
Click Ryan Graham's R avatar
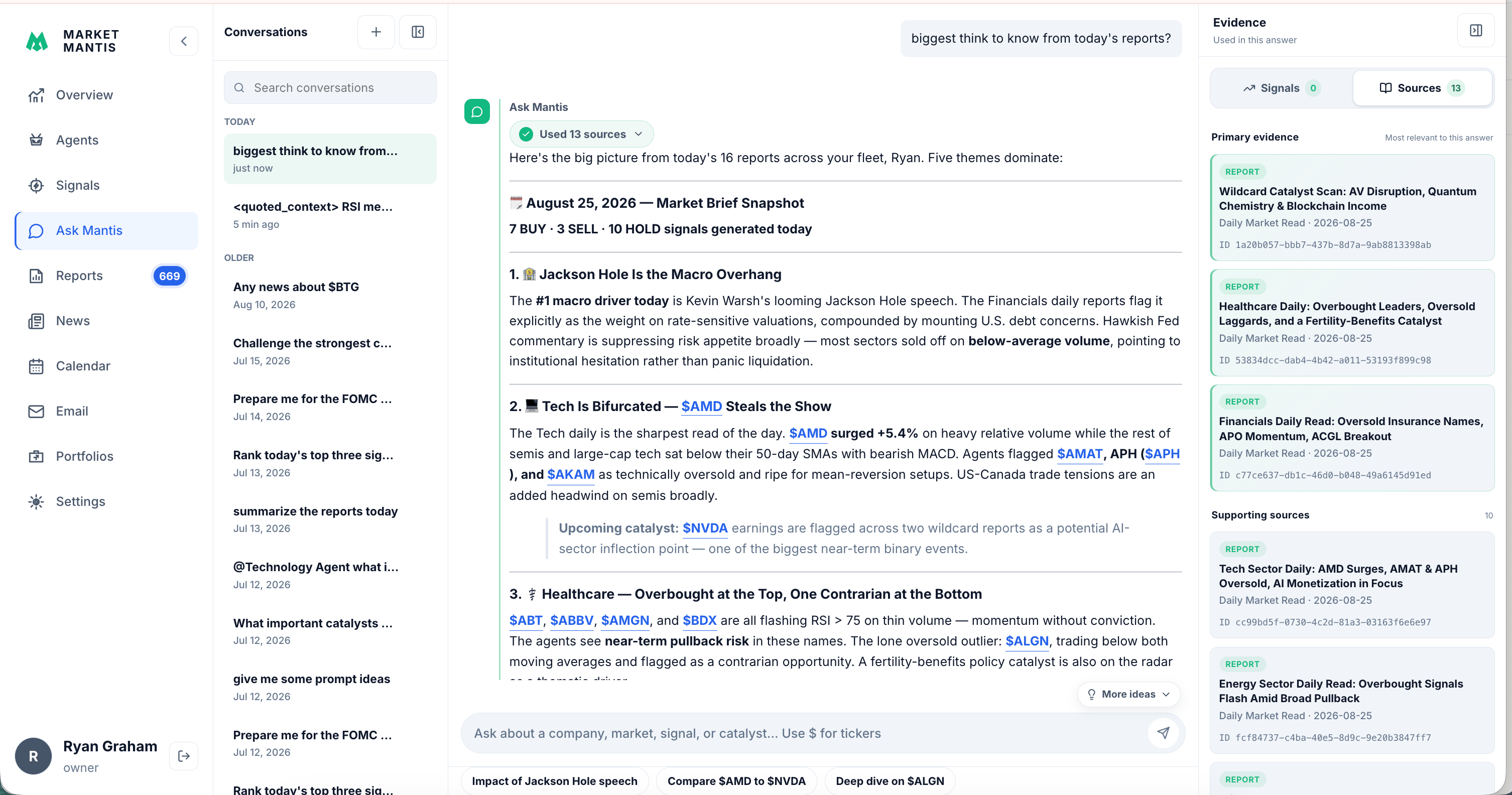coord(34,756)
